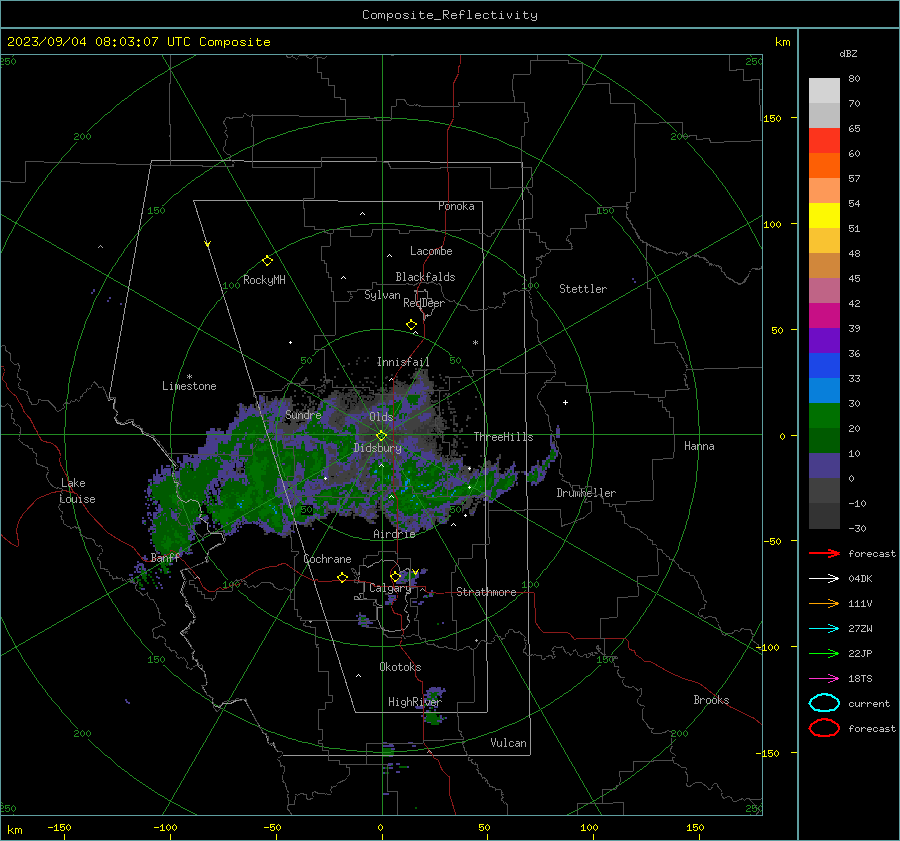Click the Sylvan label
Screen dimensions: 900x841
[x=382, y=295]
